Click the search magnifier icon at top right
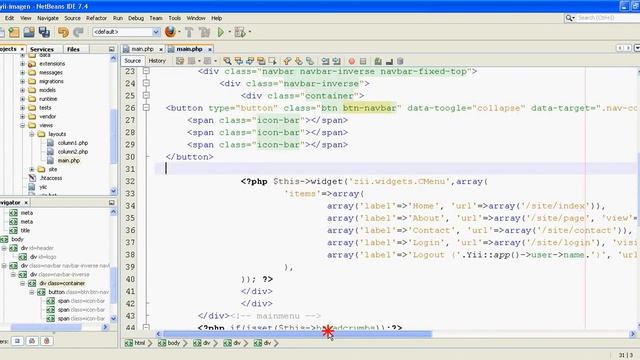Screen dimensions: 640x360 pos(569,18)
